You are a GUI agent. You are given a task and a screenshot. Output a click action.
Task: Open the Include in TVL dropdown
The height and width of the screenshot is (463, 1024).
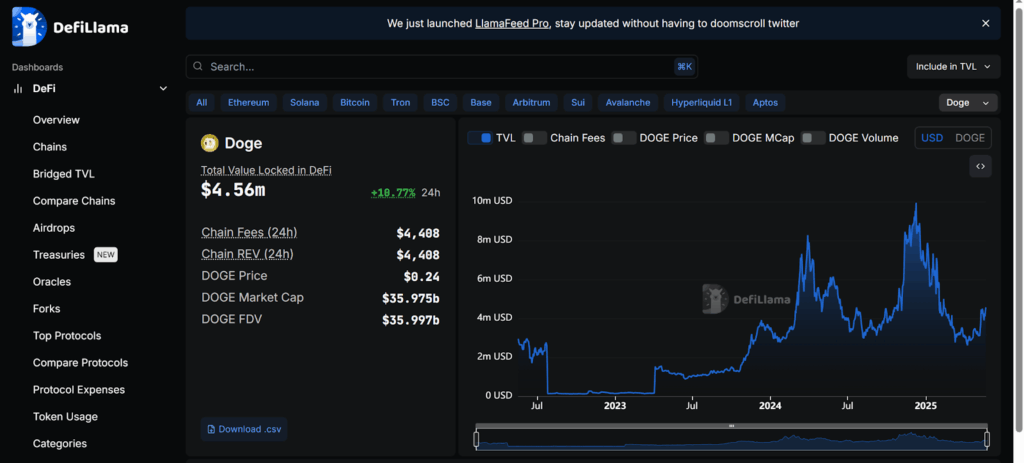pyautogui.click(x=953, y=67)
